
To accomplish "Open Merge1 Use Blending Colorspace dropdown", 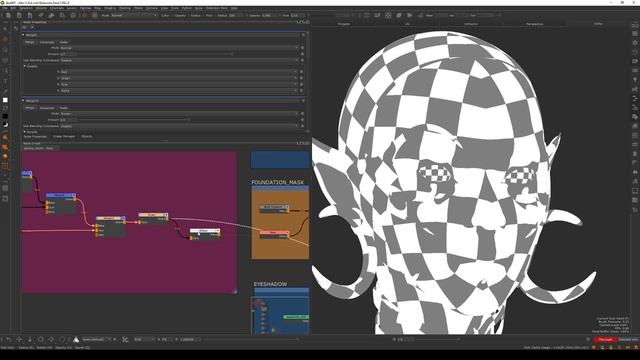I will coord(179,60).
